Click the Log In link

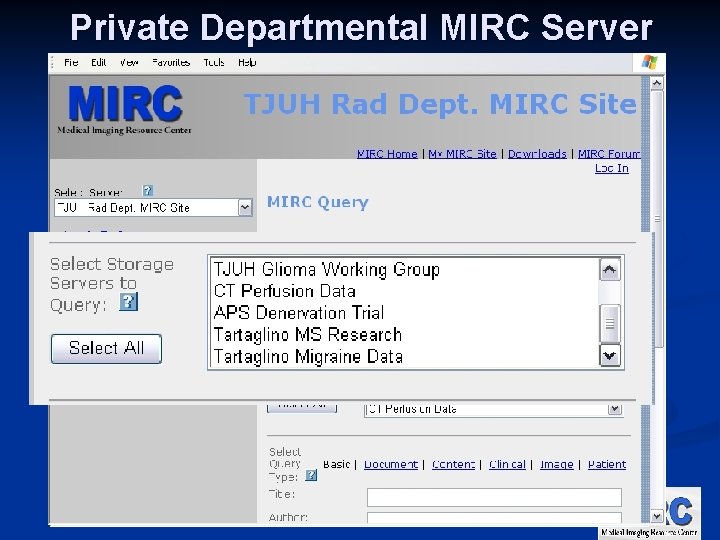tap(612, 169)
